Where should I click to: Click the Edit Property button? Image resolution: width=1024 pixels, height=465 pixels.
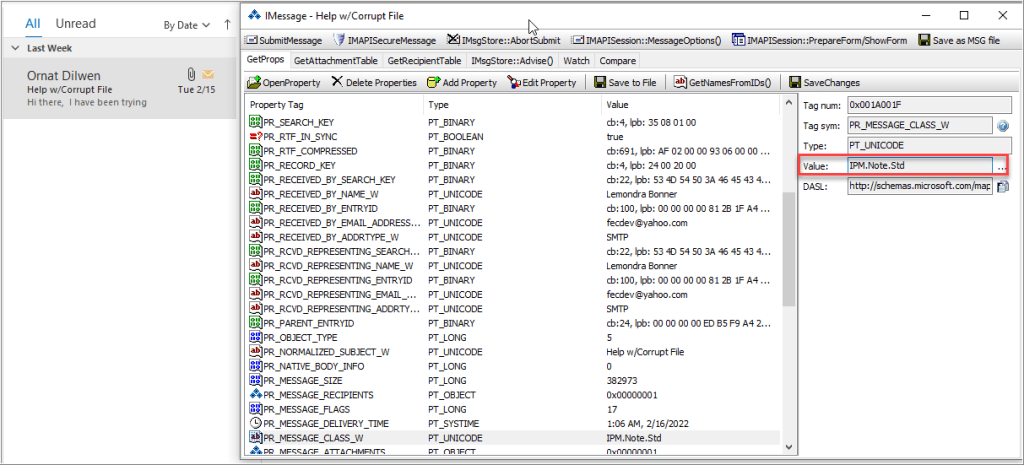pos(543,82)
